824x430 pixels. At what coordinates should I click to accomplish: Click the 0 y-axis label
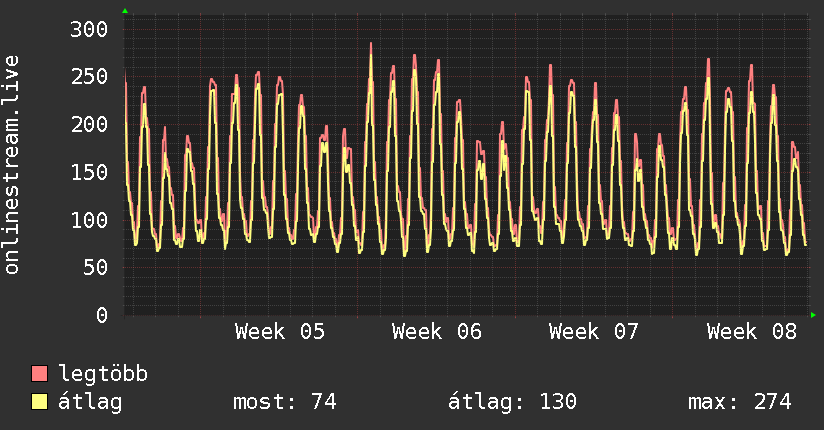click(102, 315)
